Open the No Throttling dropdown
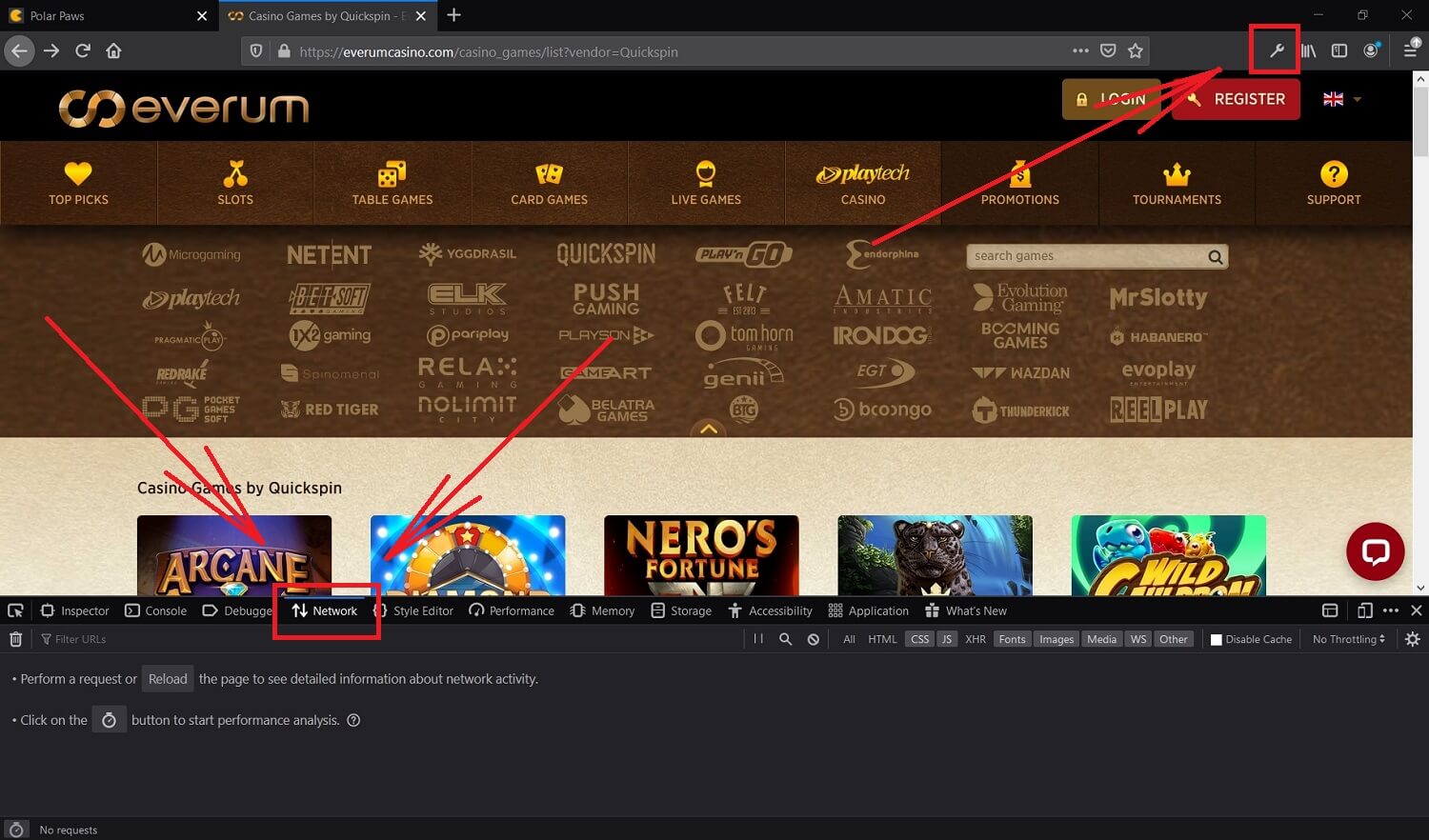The width and height of the screenshot is (1429, 840). pyautogui.click(x=1349, y=639)
